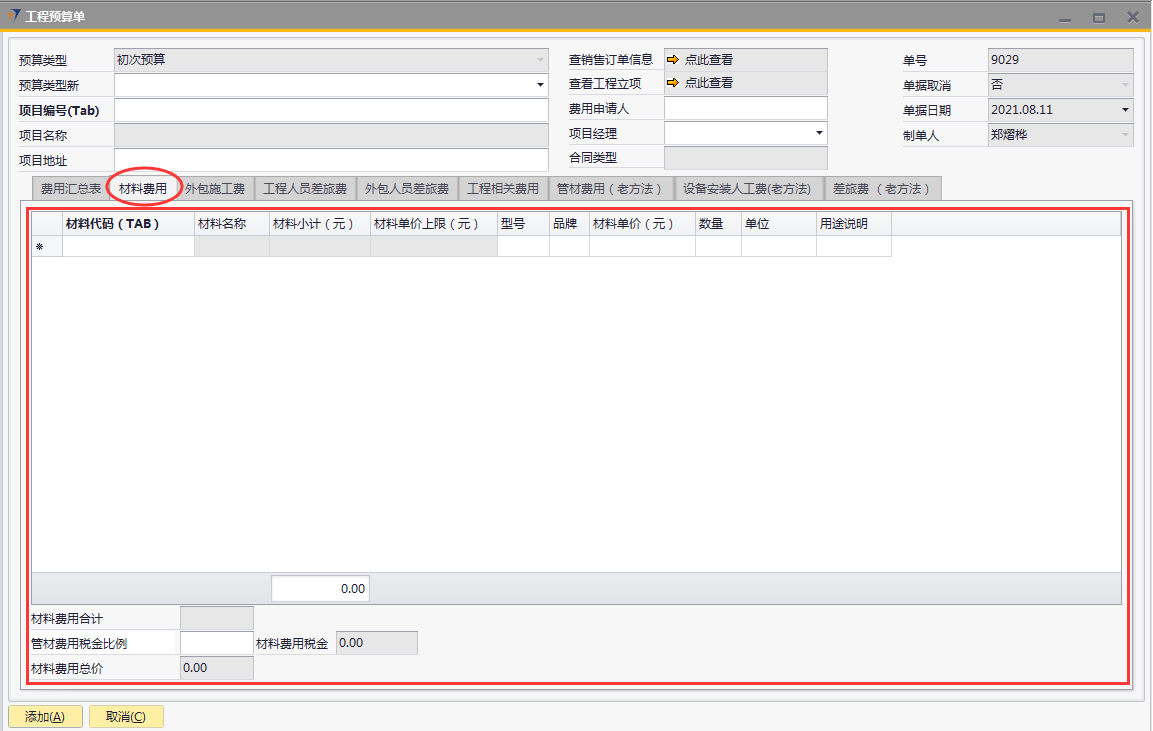1153x731 pixels.
Task: Open the 单据日期 date dropdown
Action: tap(1125, 110)
